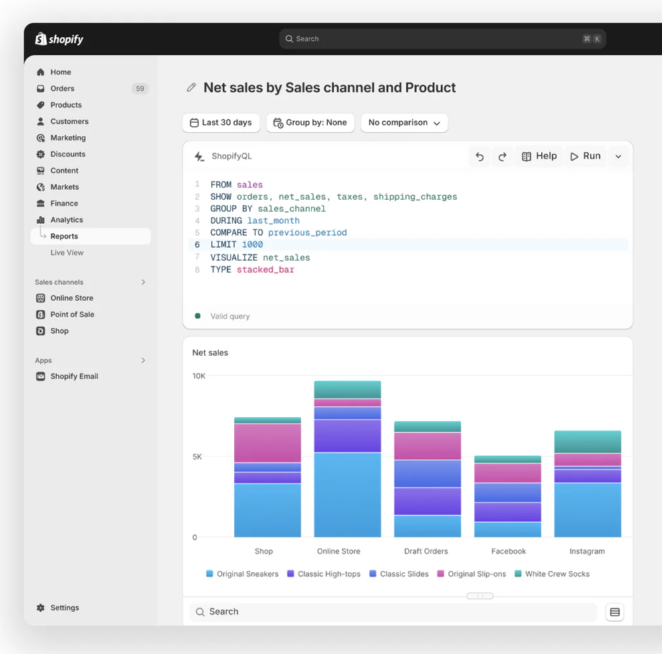Image resolution: width=662 pixels, height=654 pixels.
Task: Open Analytics in the sidebar
Action: (67, 220)
